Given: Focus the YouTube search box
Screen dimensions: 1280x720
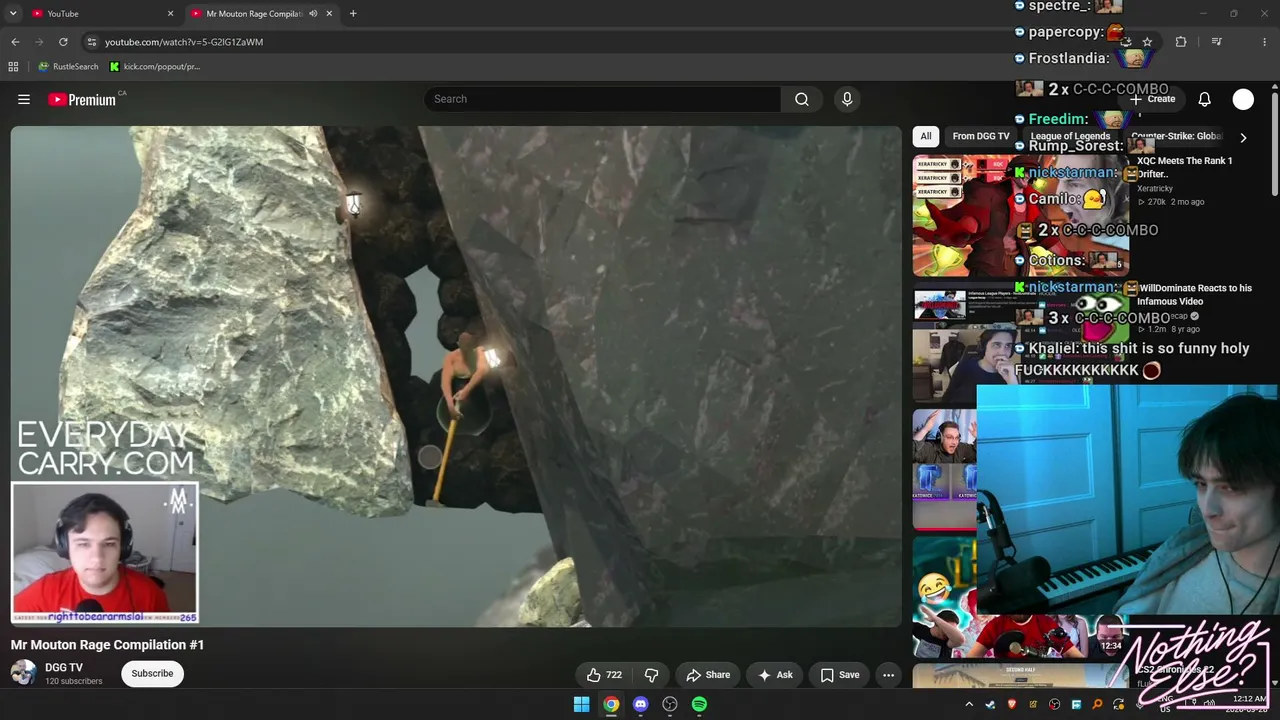Looking at the screenshot, I should pyautogui.click(x=603, y=99).
